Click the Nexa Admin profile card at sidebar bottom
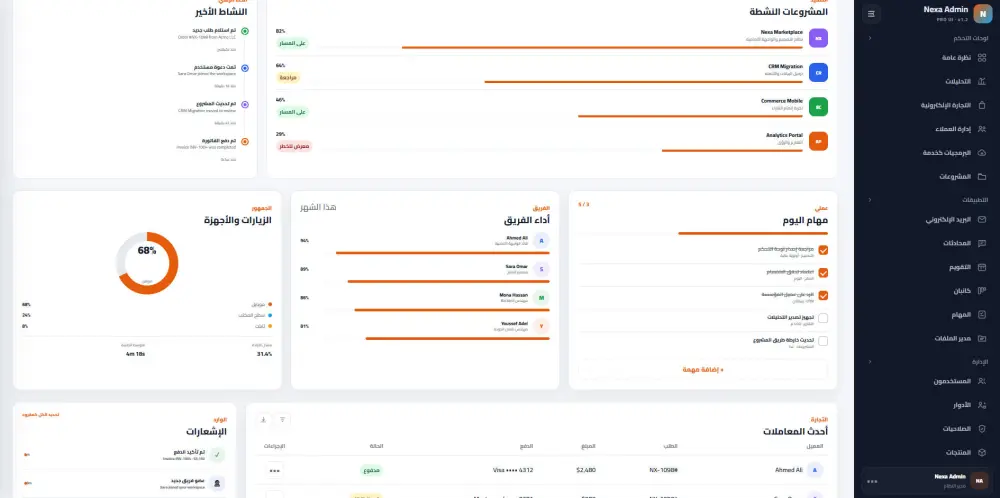 (927, 481)
